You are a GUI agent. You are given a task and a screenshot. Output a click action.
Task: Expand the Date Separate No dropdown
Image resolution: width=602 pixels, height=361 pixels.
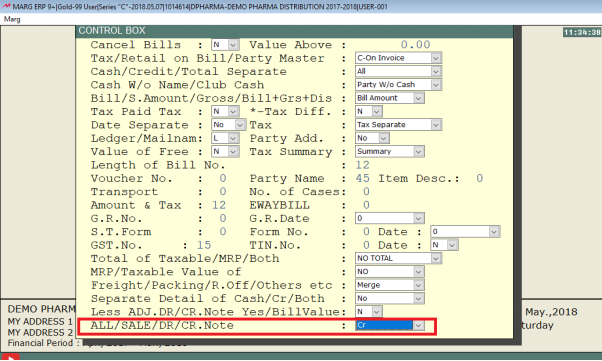[229, 125]
